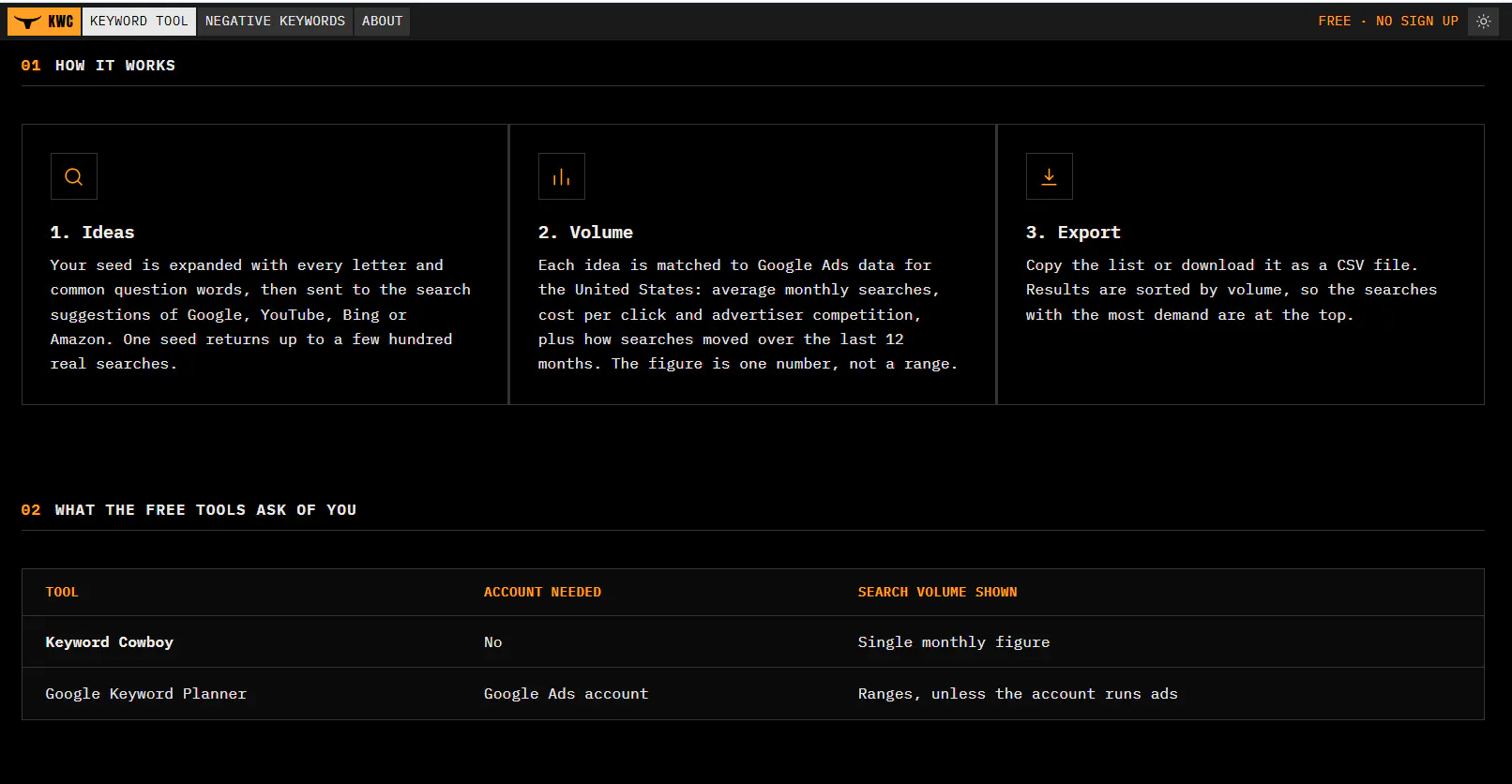Click the "1. Ideas" card title
This screenshot has height=784, width=1512.
92,233
